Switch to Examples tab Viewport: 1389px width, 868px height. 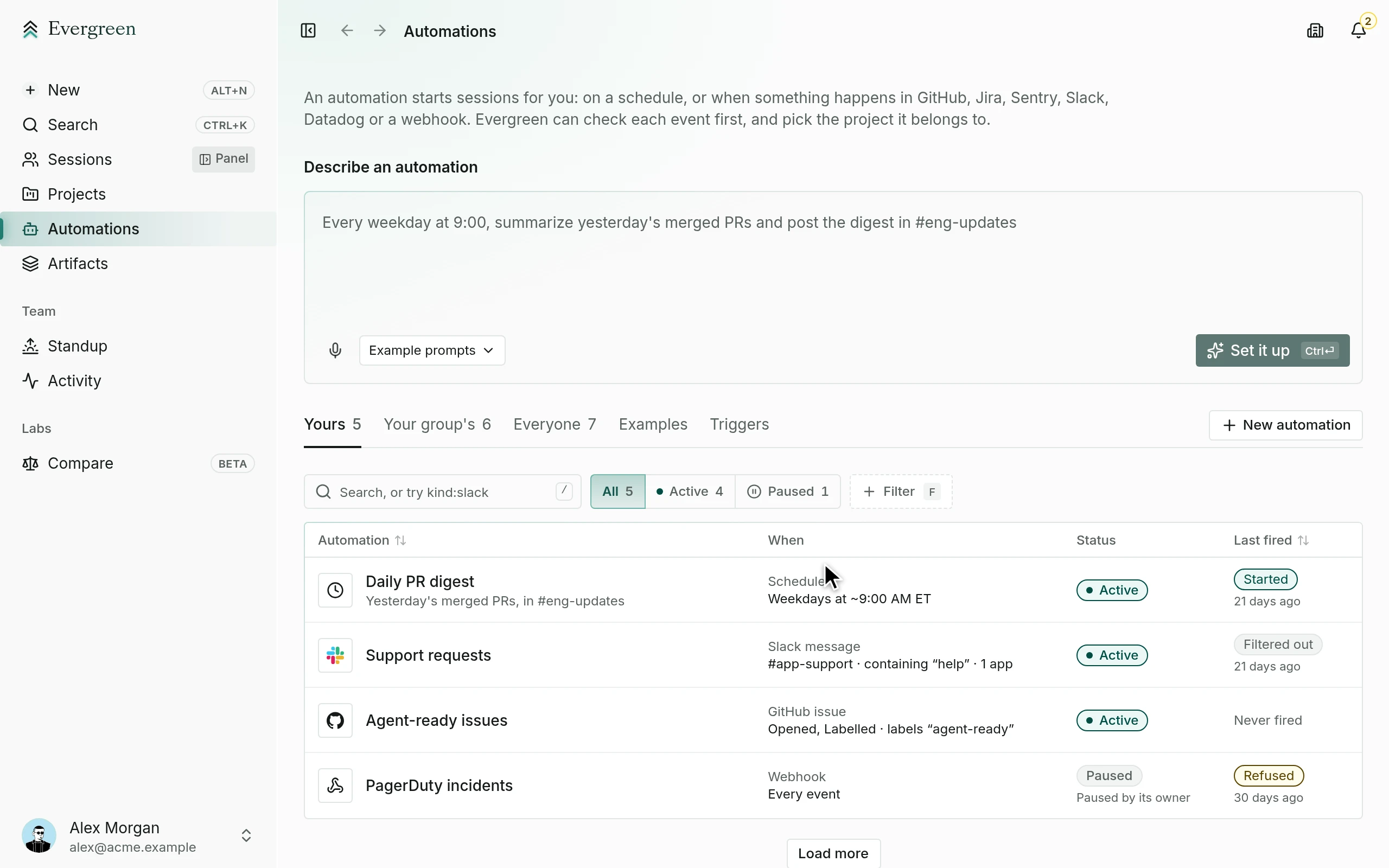[653, 424]
